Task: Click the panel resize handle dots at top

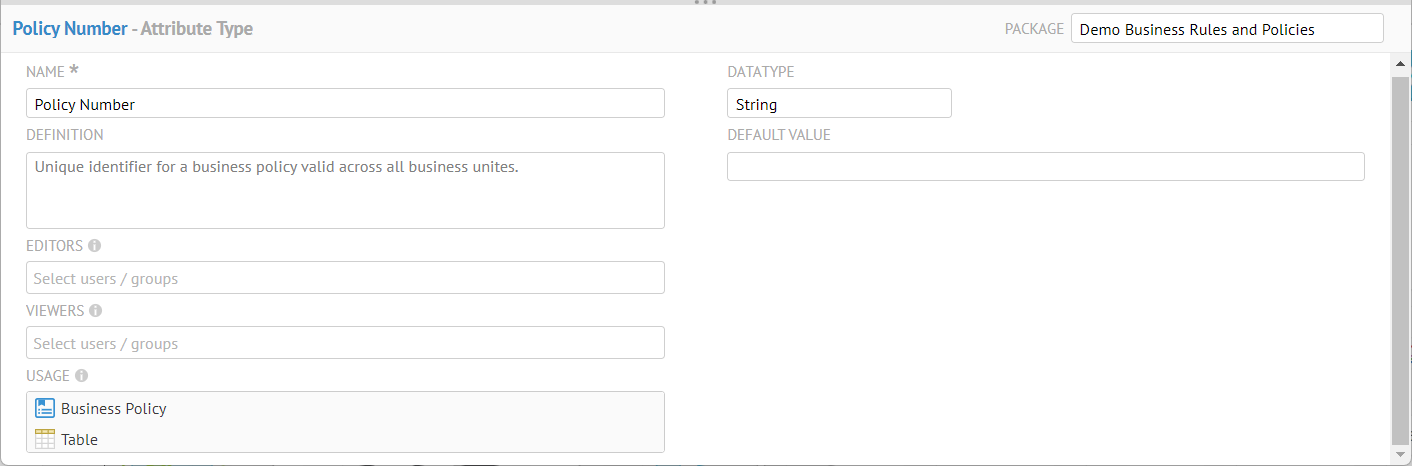Action: pos(706,3)
